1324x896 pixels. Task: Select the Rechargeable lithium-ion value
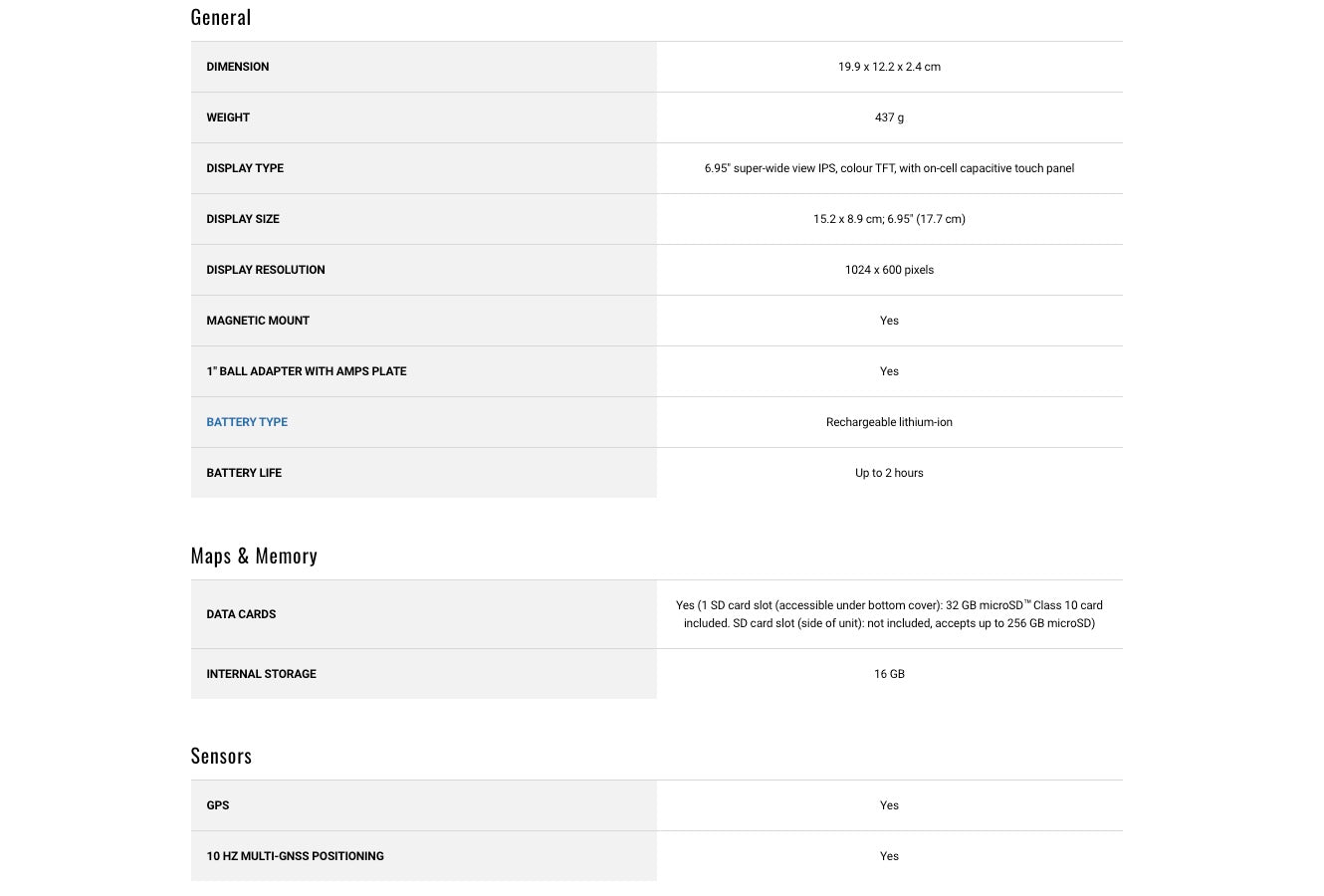click(889, 422)
